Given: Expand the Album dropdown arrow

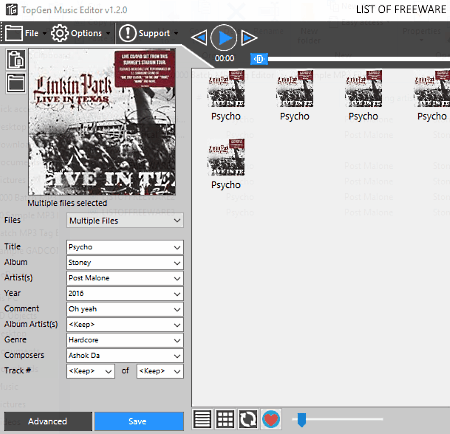Looking at the screenshot, I should tap(177, 263).
